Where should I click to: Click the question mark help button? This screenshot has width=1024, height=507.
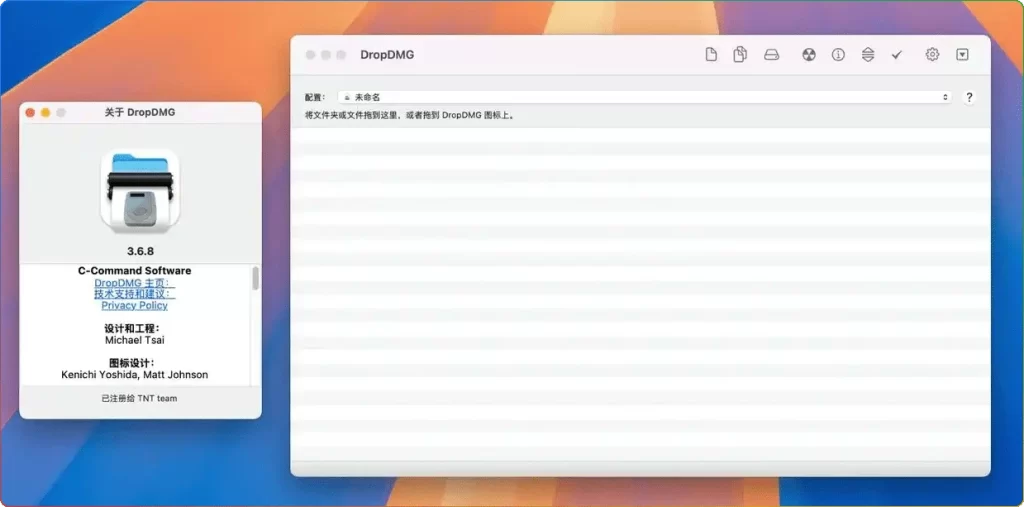click(x=969, y=97)
